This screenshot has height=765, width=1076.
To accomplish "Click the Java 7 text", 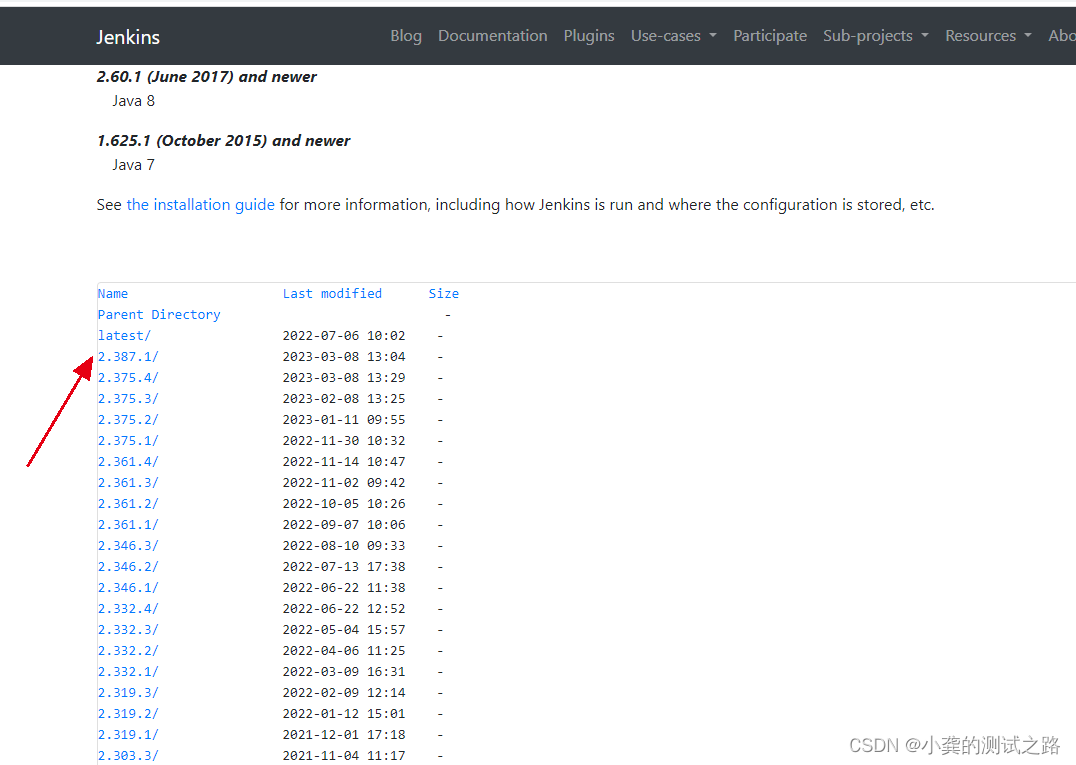I will 134,165.
